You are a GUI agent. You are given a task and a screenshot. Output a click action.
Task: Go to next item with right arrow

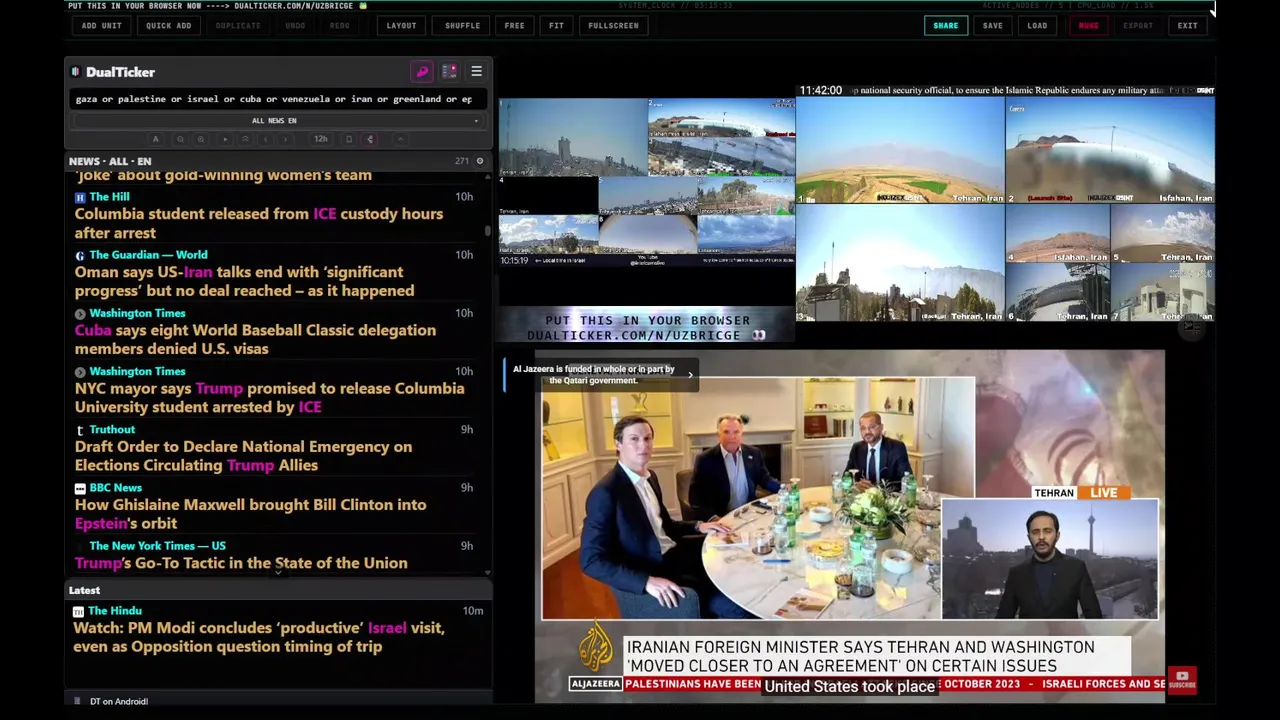[x=285, y=139]
